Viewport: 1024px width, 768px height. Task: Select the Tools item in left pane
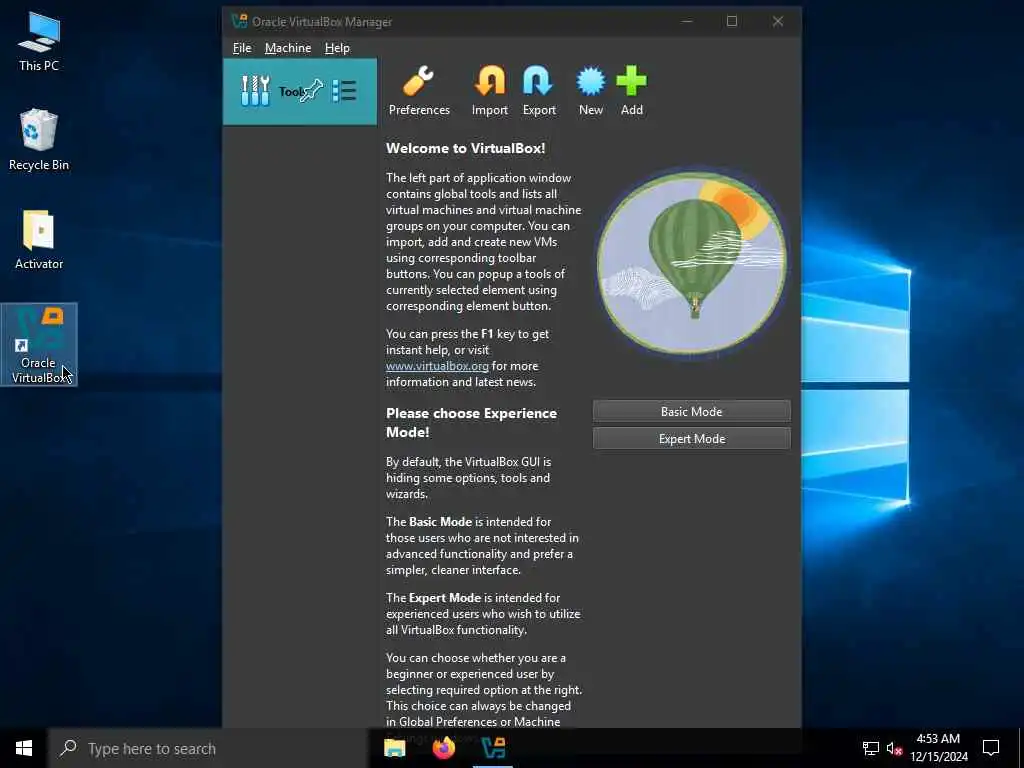pyautogui.click(x=300, y=91)
